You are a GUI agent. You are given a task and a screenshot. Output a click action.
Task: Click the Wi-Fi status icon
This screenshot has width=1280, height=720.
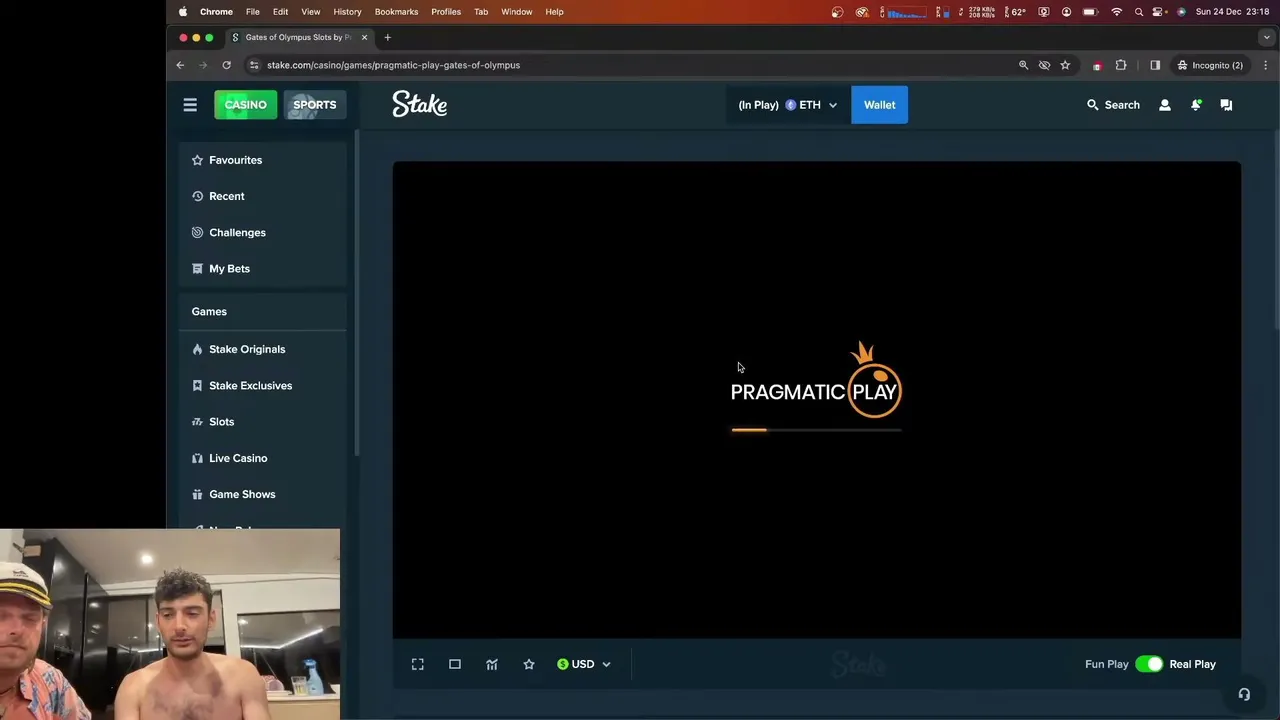1117,12
